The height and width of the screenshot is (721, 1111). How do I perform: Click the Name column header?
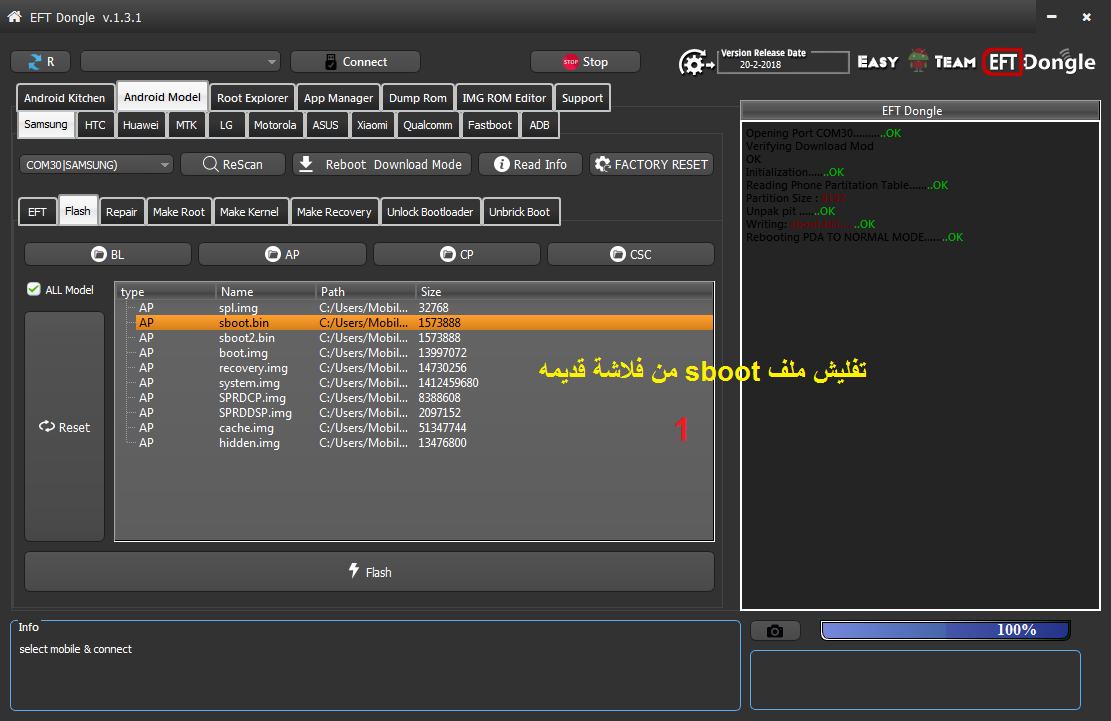(265, 292)
